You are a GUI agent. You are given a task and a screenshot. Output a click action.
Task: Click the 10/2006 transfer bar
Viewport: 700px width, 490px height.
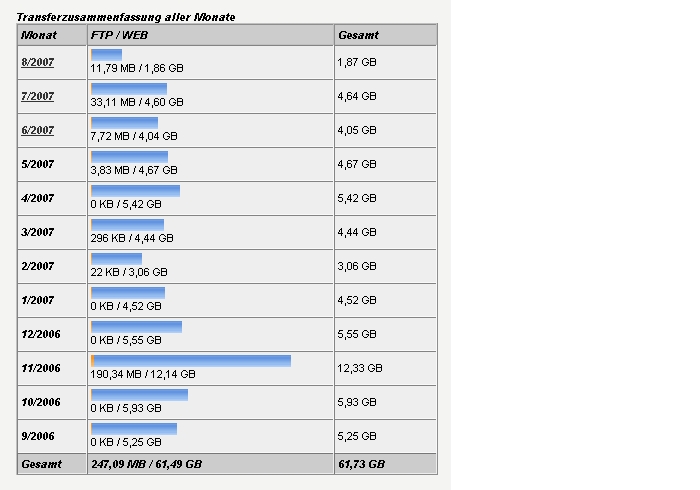(x=139, y=394)
